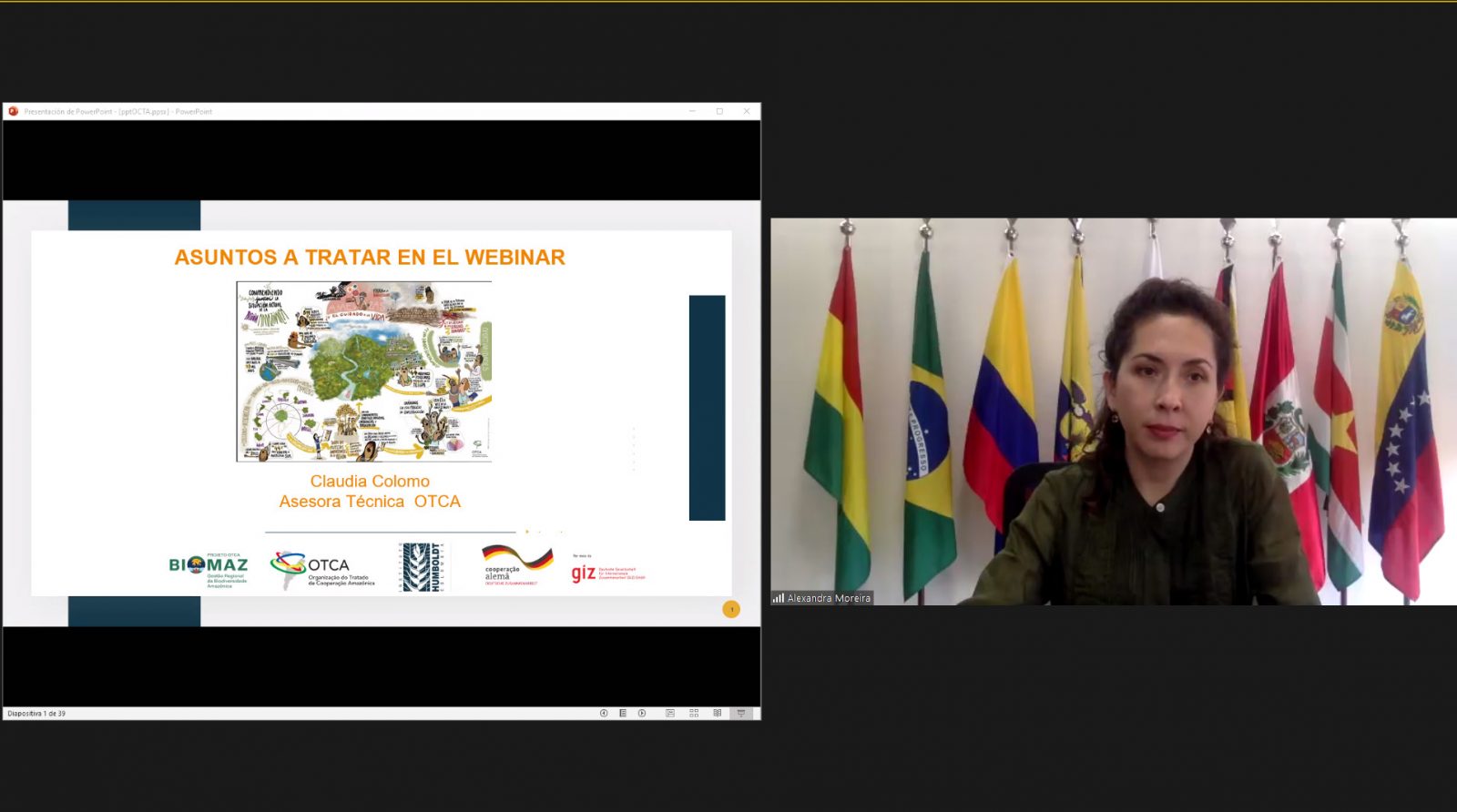
Task: Minimize the PowerPoint presentation window
Action: (x=692, y=112)
